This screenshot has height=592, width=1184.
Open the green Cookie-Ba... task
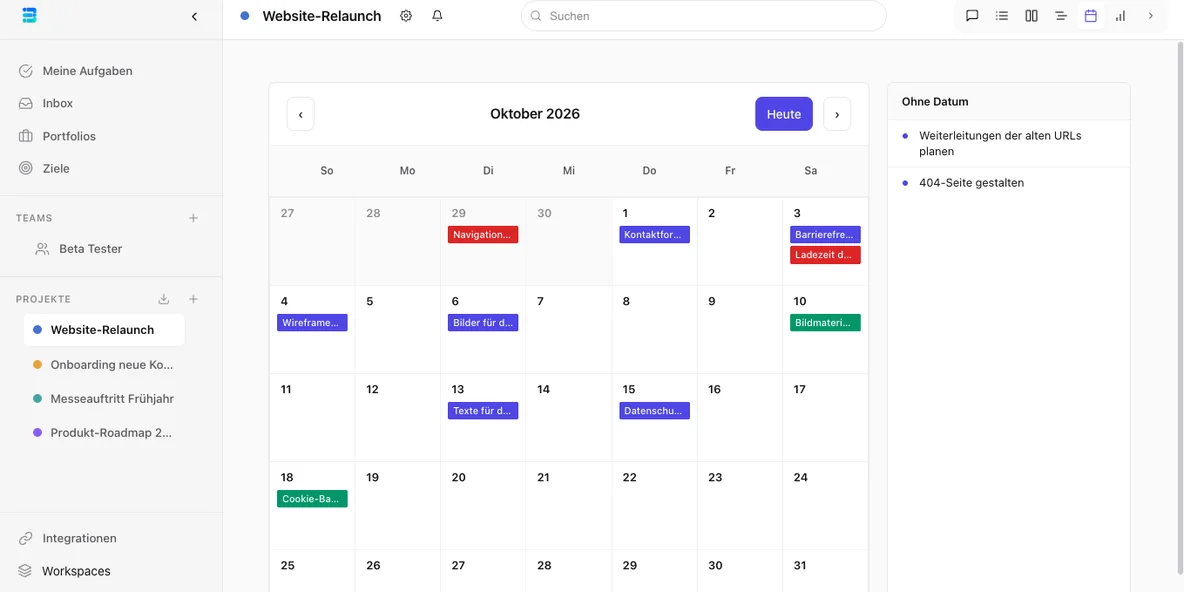[312, 499]
